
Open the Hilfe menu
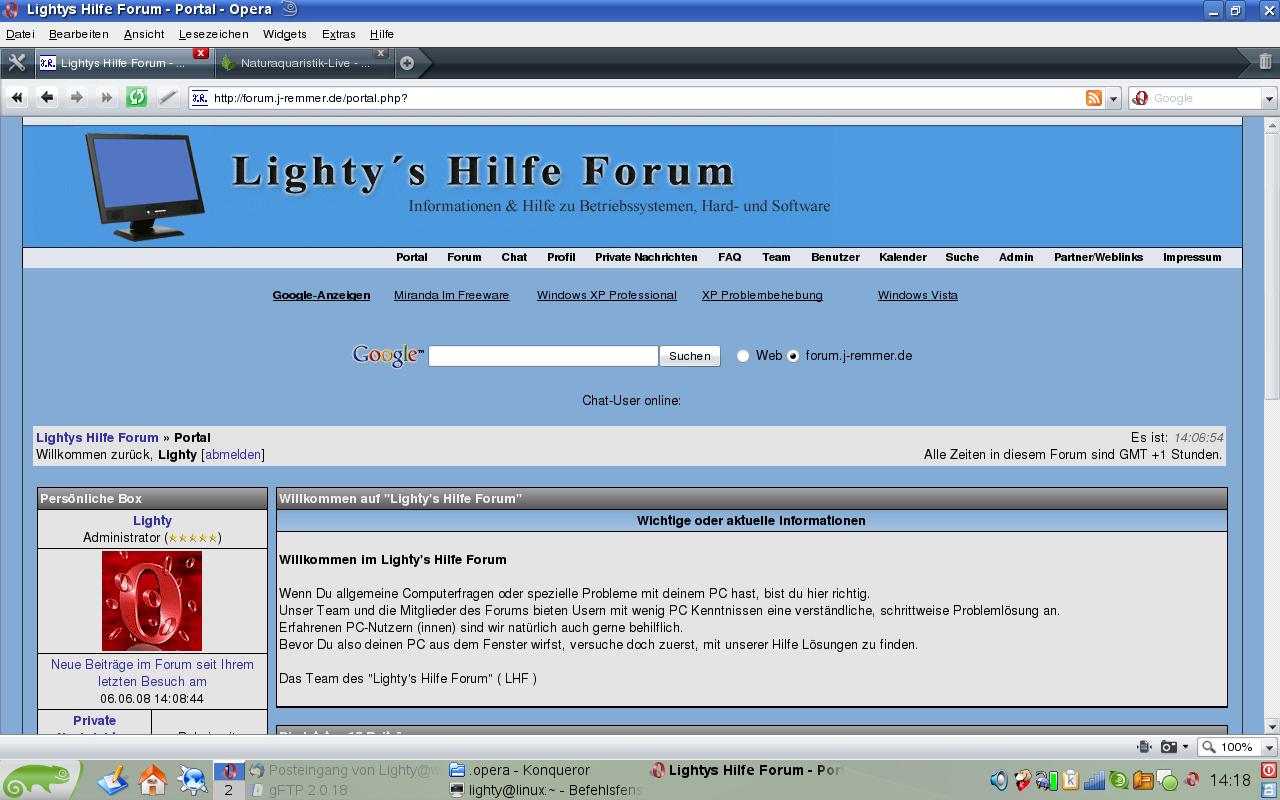click(x=382, y=34)
